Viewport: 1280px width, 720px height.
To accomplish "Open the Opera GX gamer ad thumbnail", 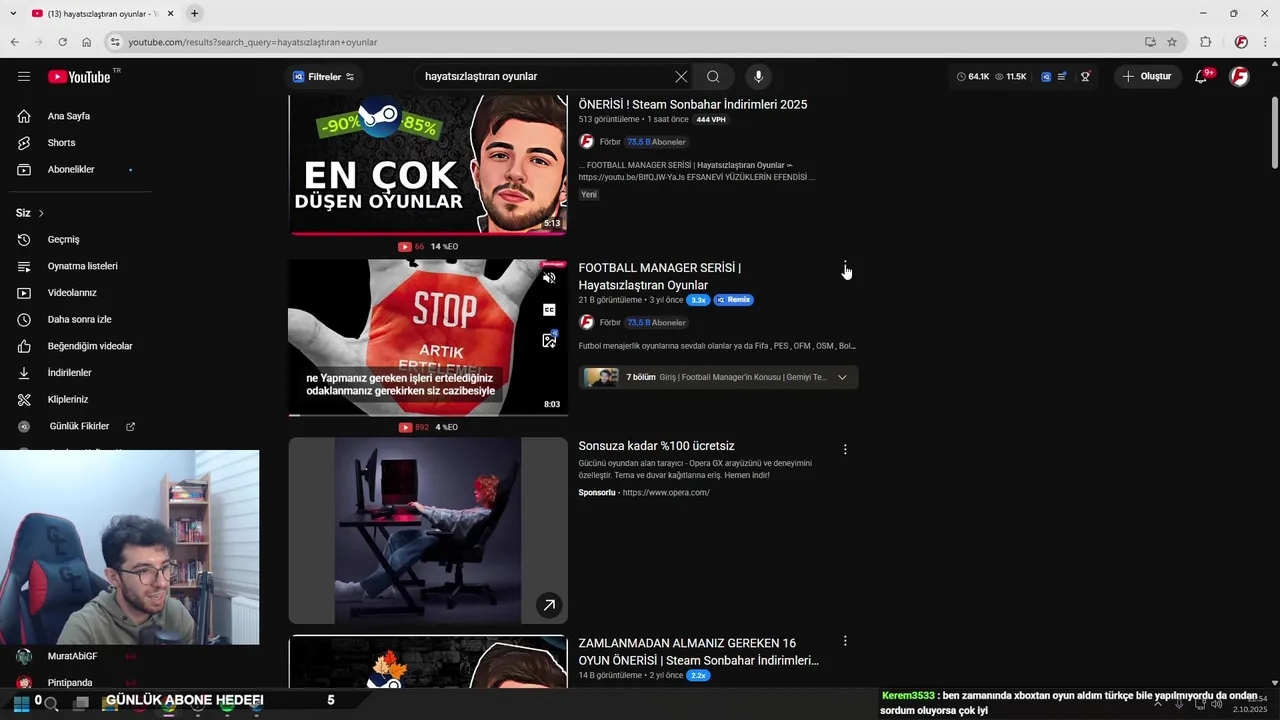I will (x=428, y=530).
